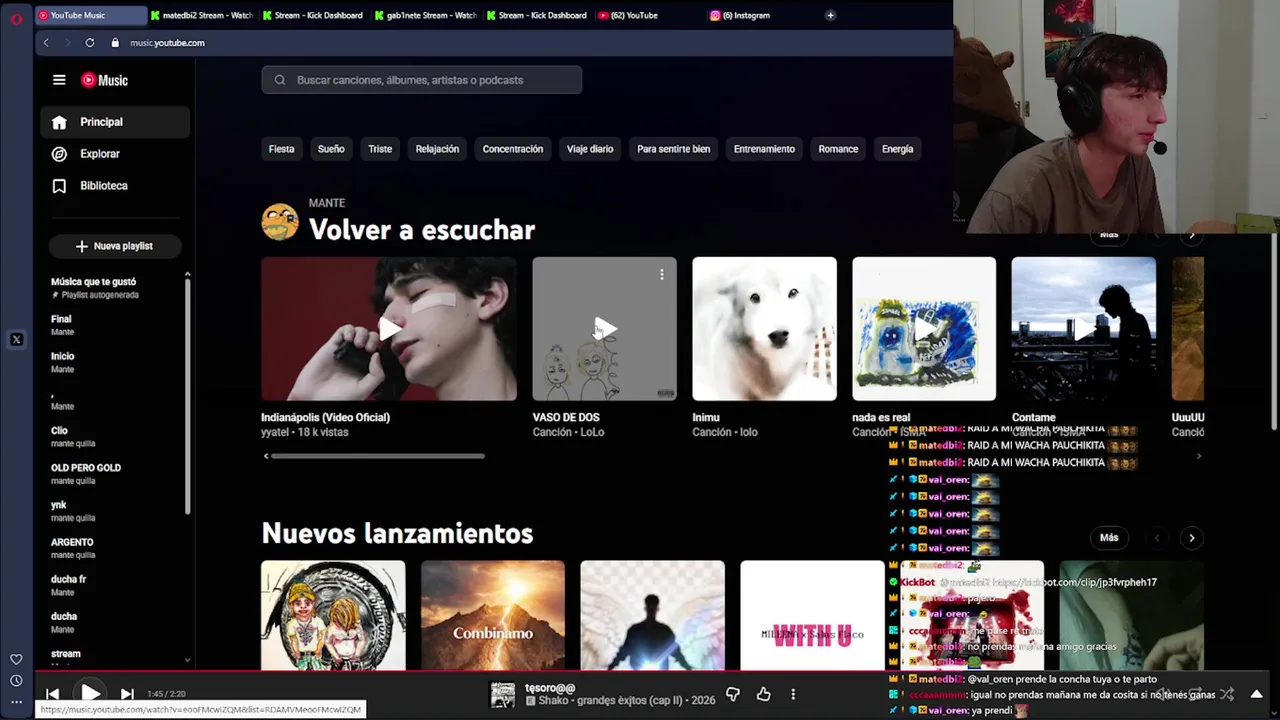Image resolution: width=1280 pixels, height=720 pixels.
Task: Open the Final playlist
Action: pyautogui.click(x=114, y=325)
